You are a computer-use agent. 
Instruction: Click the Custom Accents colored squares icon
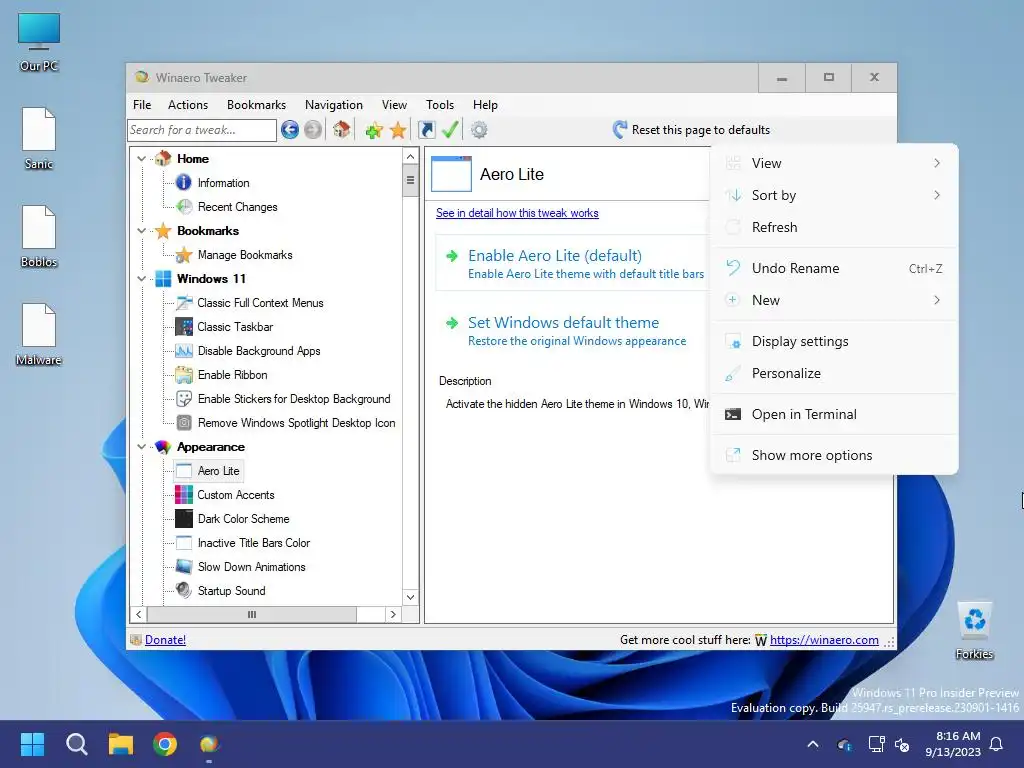[184, 495]
